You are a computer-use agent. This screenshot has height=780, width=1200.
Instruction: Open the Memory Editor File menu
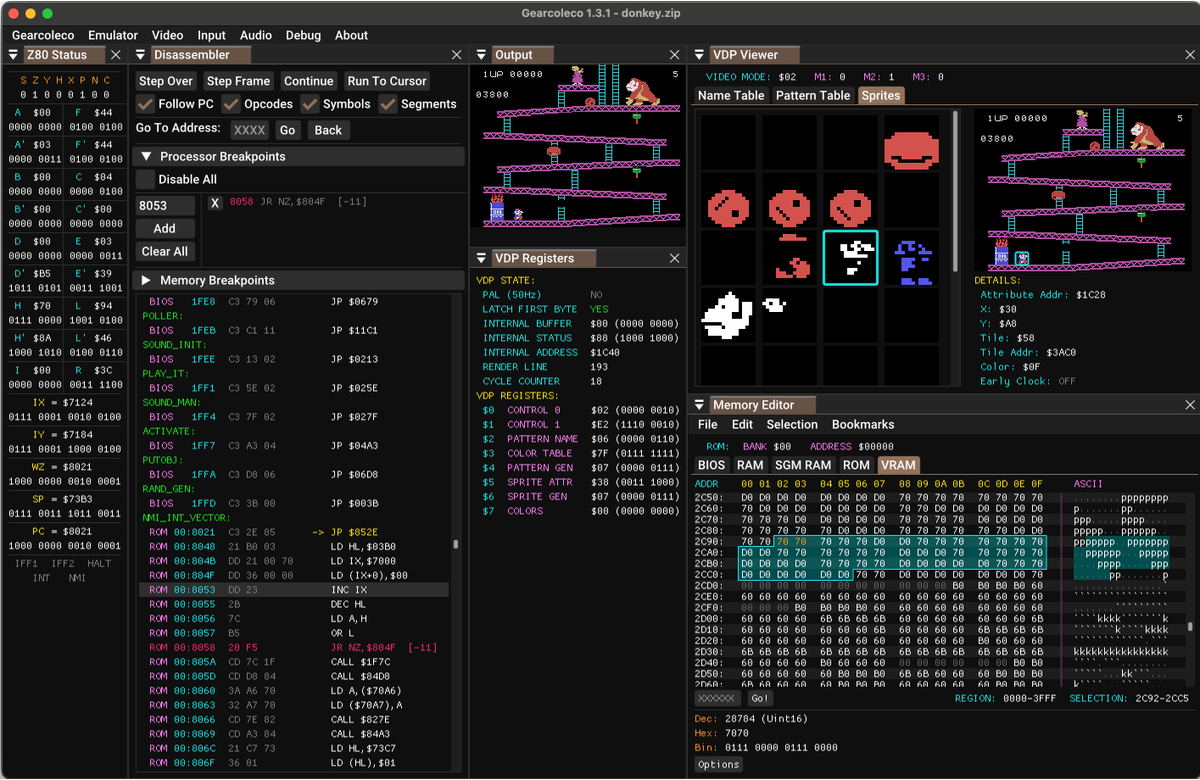(x=708, y=424)
